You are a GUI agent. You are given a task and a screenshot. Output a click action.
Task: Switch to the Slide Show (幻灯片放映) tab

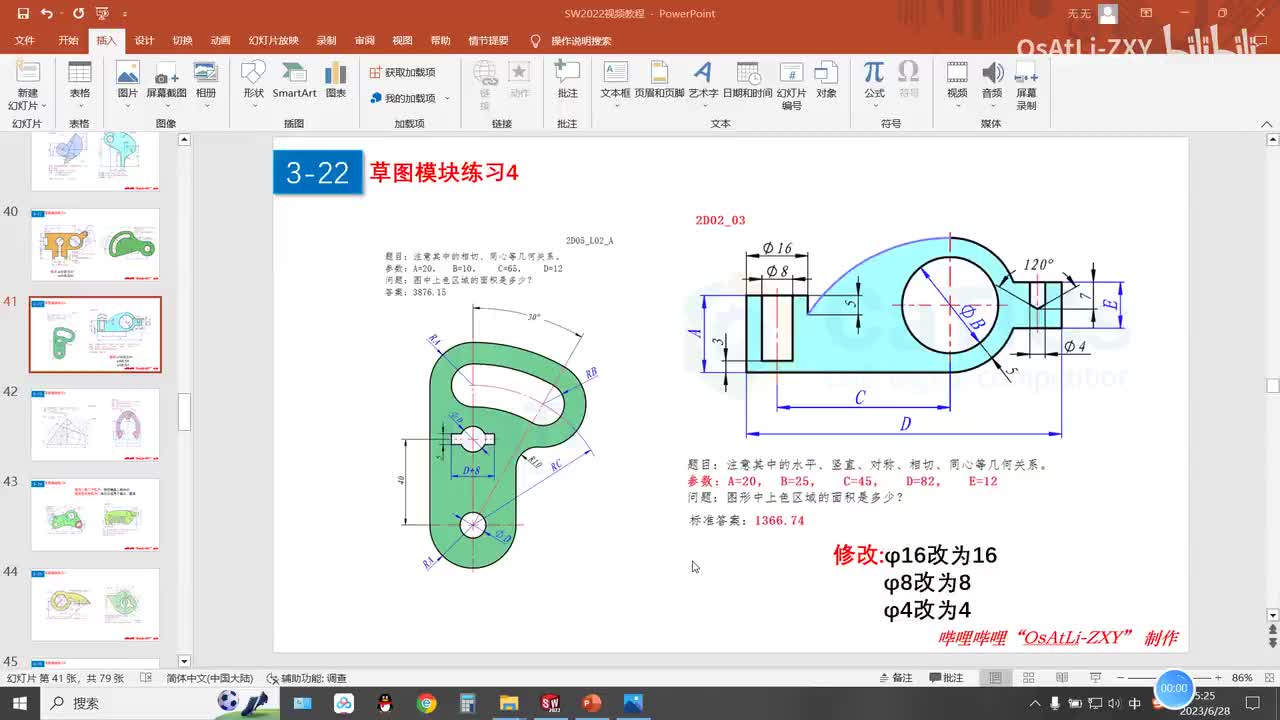point(274,41)
